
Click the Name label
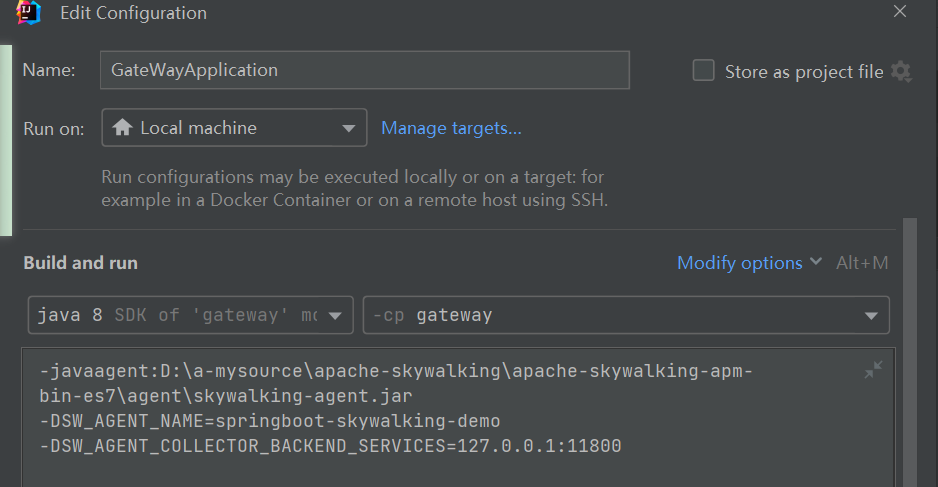click(49, 70)
